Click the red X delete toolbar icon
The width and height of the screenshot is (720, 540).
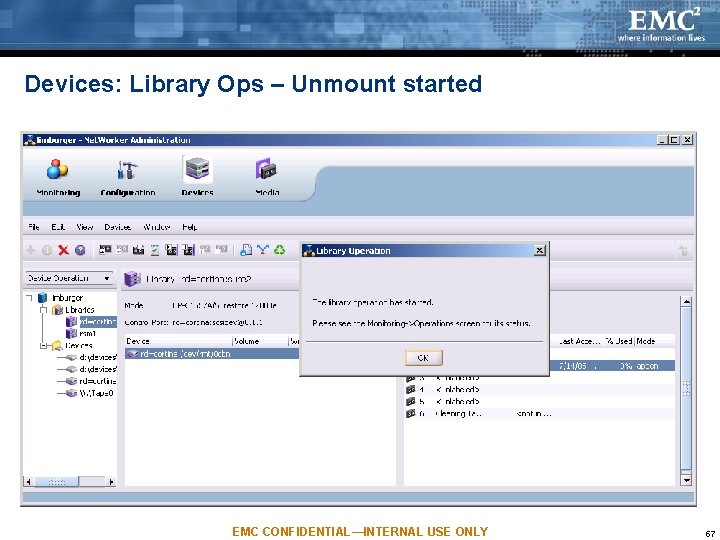[63, 250]
